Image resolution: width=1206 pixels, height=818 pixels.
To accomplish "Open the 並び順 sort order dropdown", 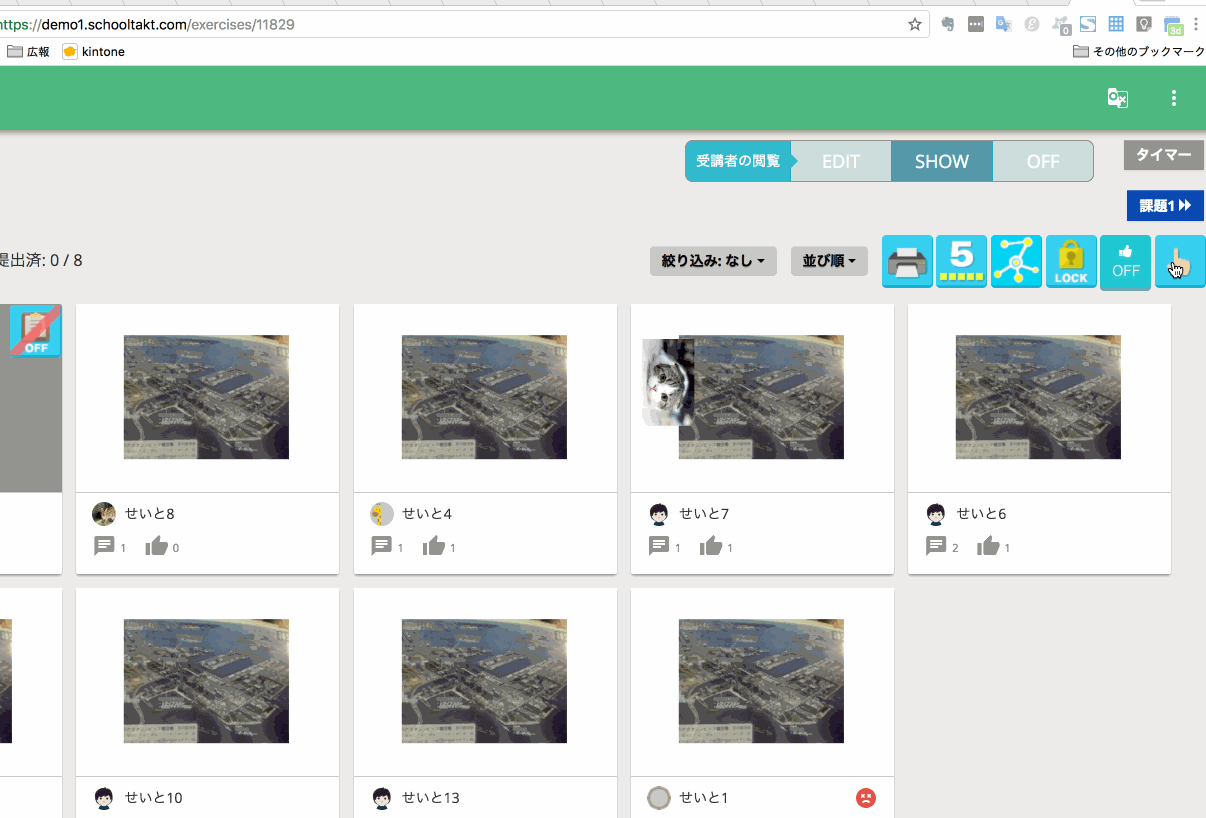I will pyautogui.click(x=829, y=261).
